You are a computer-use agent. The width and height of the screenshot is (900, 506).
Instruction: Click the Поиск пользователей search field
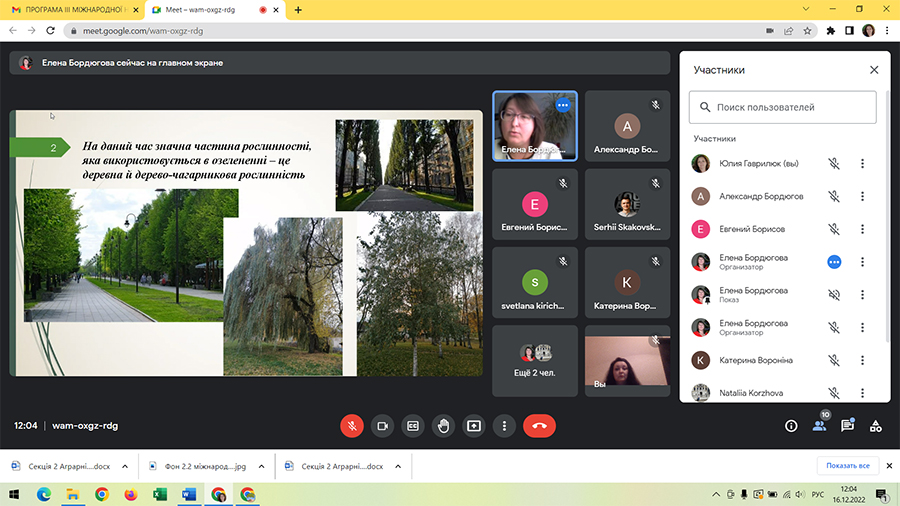click(x=782, y=107)
